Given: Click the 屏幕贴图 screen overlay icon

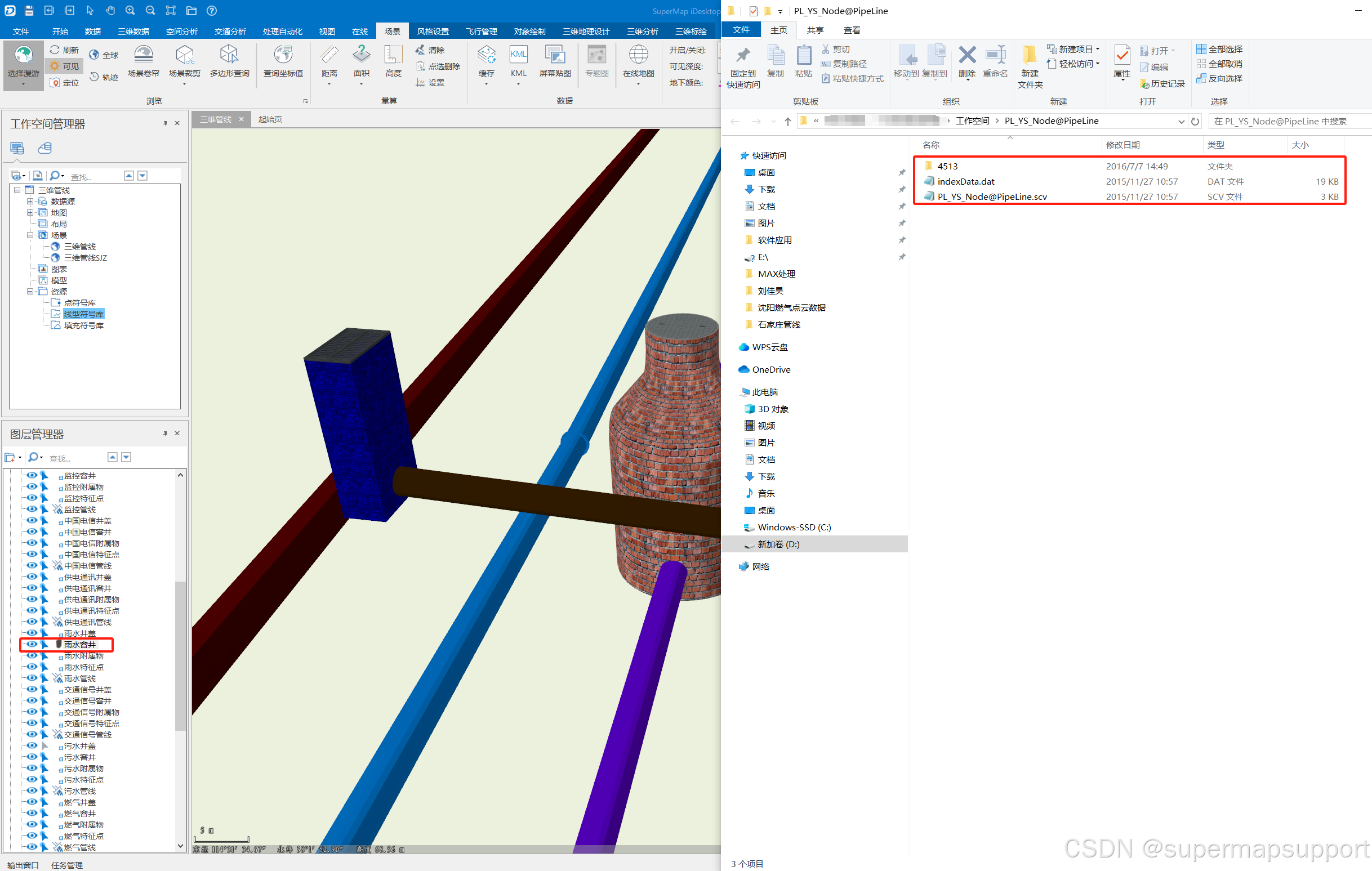Looking at the screenshot, I should (554, 56).
